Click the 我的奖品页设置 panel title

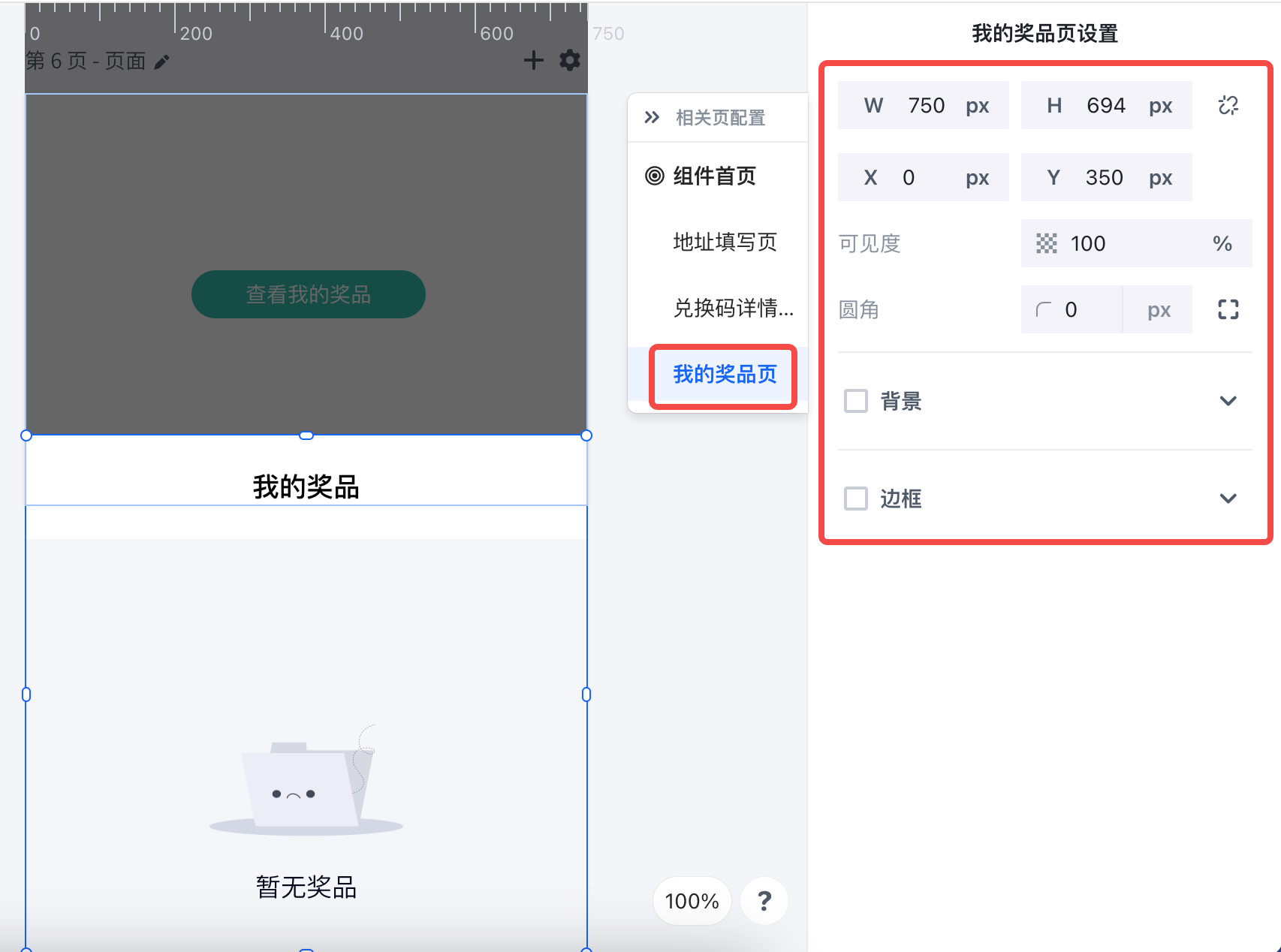(1045, 33)
